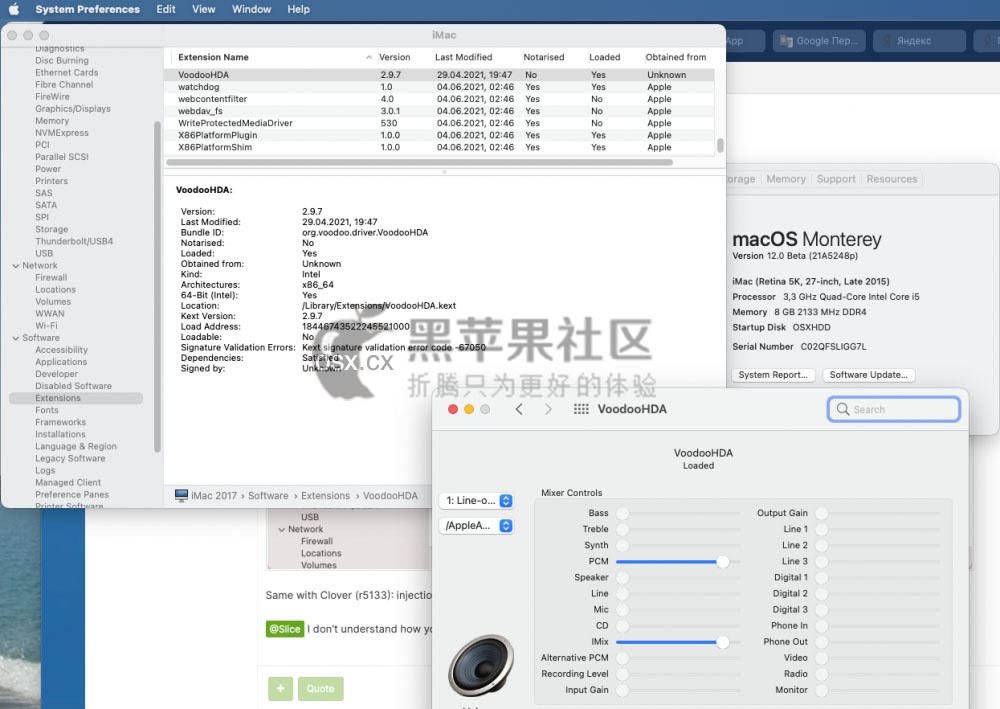The image size is (1000, 709).
Task: Click the iMac 2017 computer icon in path bar
Action: [181, 495]
